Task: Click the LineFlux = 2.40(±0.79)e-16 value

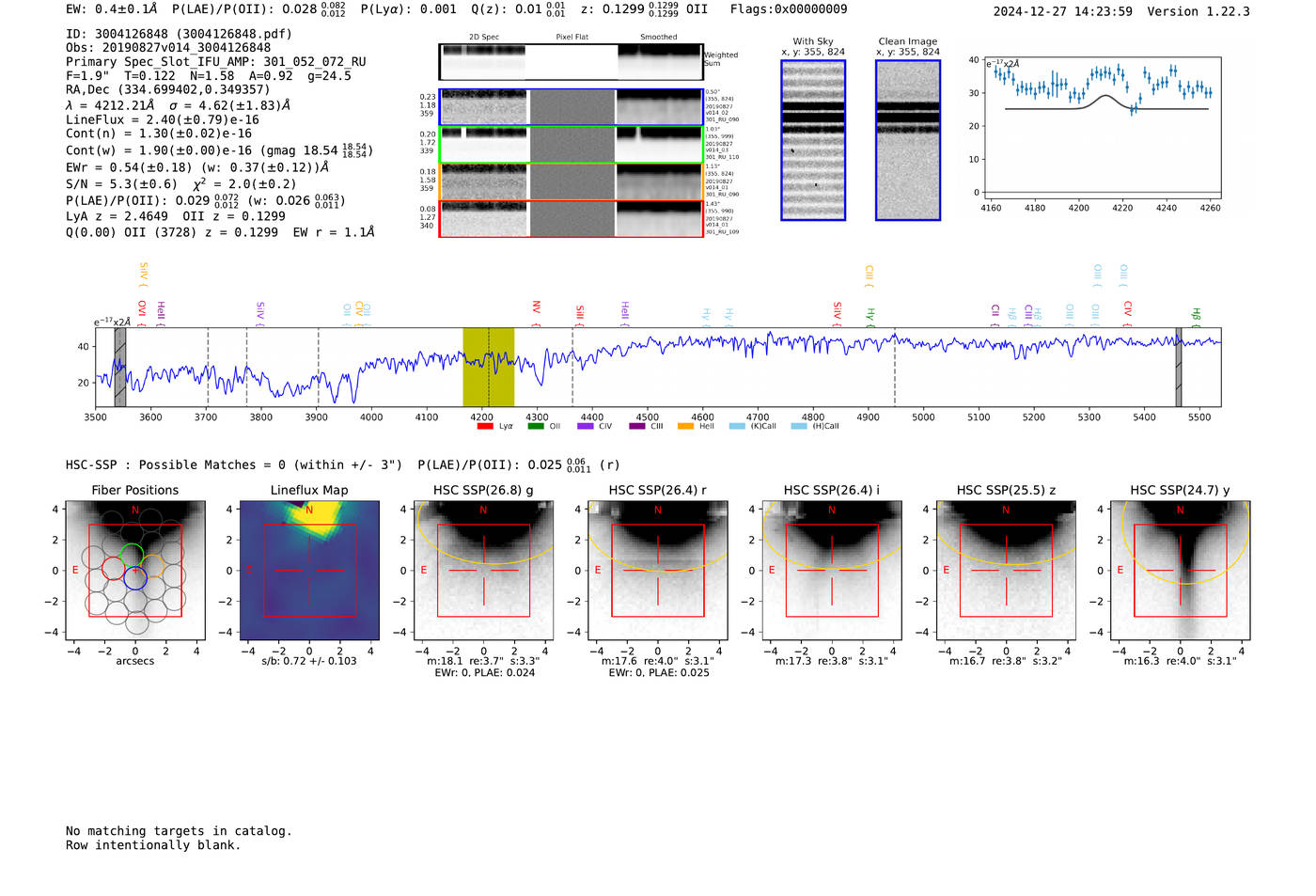Action: [x=163, y=119]
